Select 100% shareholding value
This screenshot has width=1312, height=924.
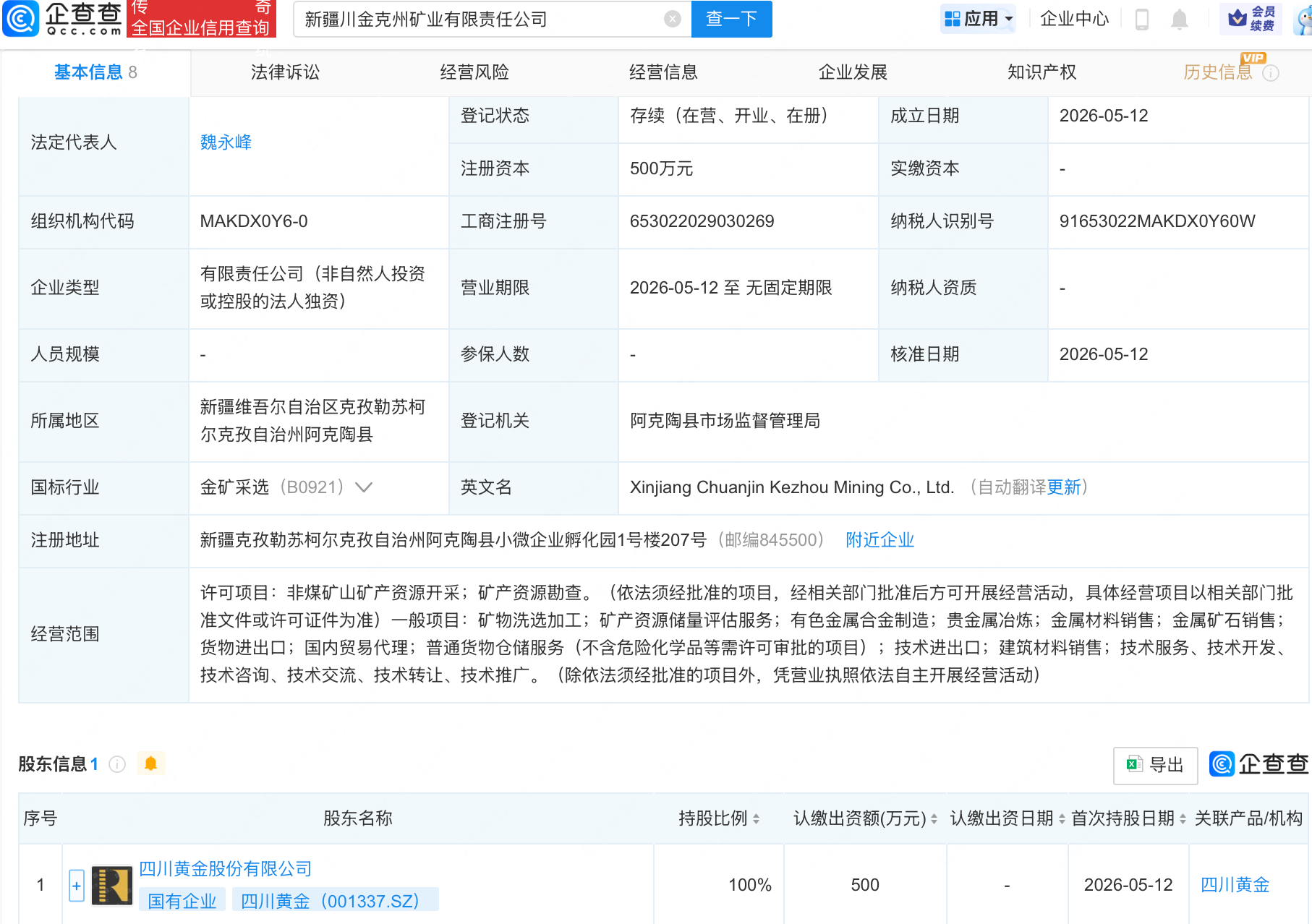tap(750, 885)
